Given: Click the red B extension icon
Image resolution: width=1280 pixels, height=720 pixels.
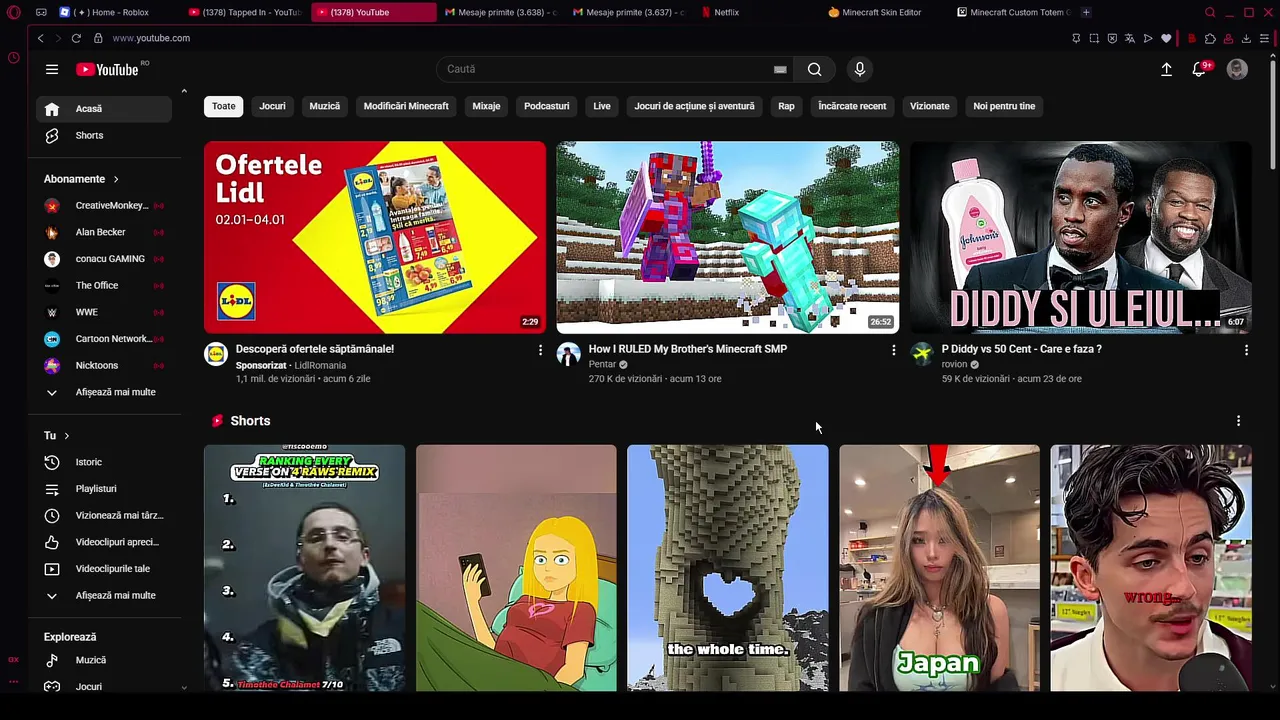Looking at the screenshot, I should (1192, 38).
